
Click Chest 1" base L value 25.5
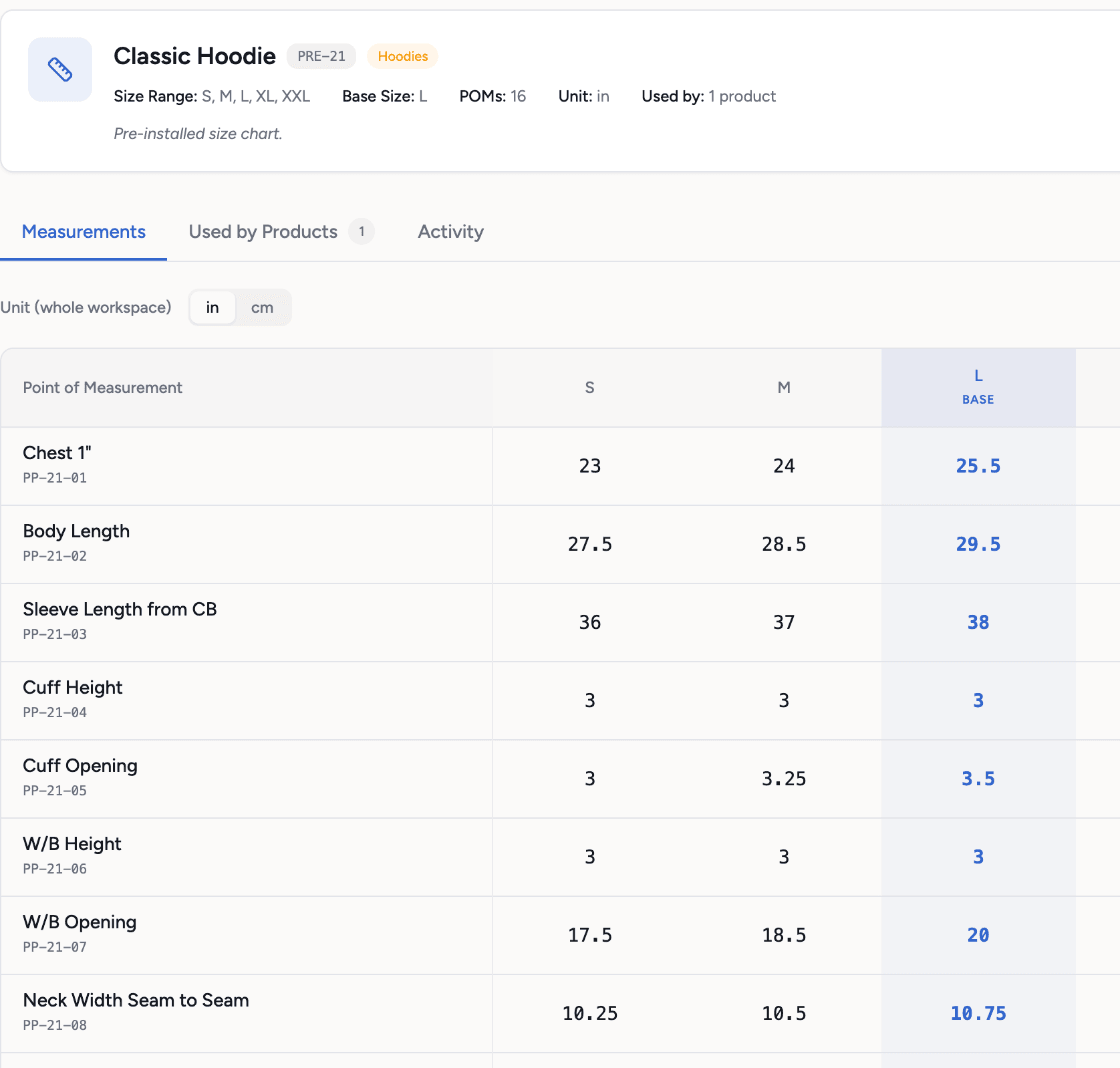pyautogui.click(x=978, y=466)
